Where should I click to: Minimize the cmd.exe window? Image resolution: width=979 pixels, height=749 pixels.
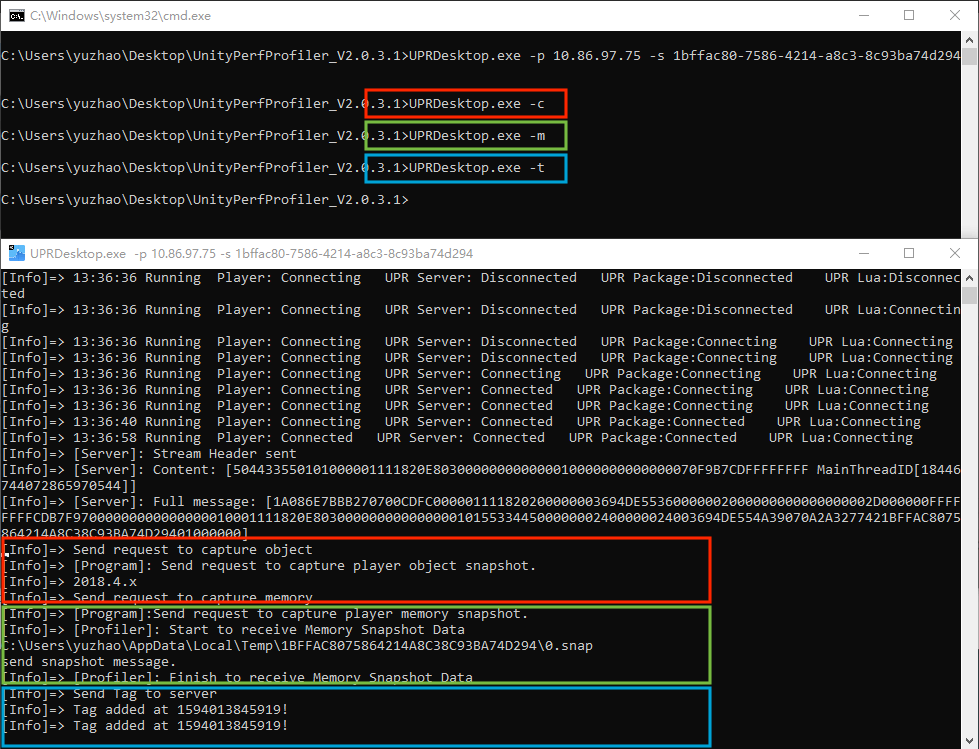(x=860, y=16)
